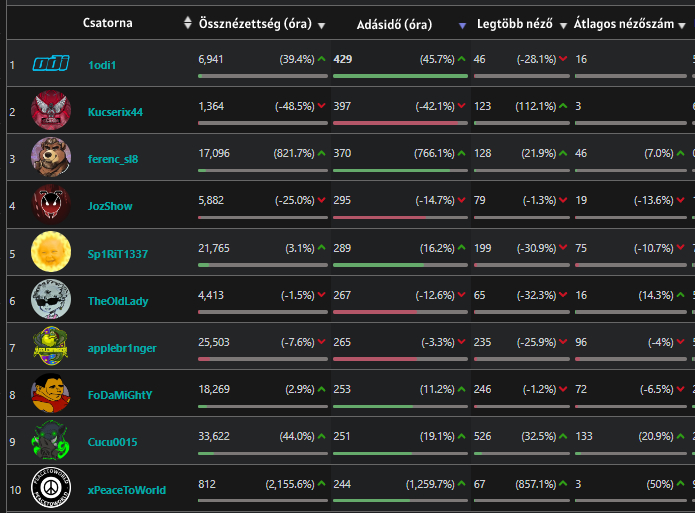
Task: Visit the Sp1RiT1337 channel page
Action: (117, 254)
